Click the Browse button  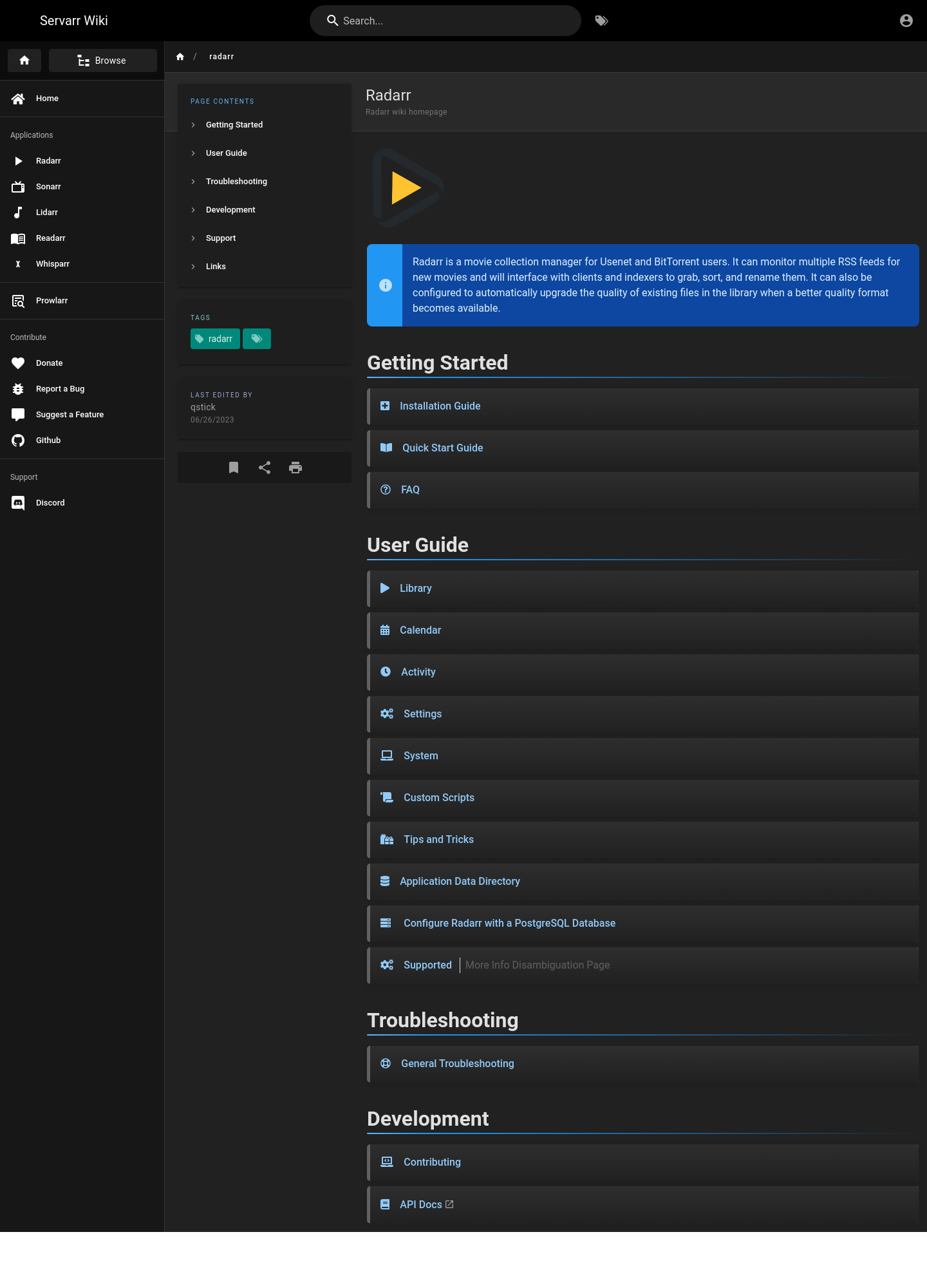click(x=103, y=61)
